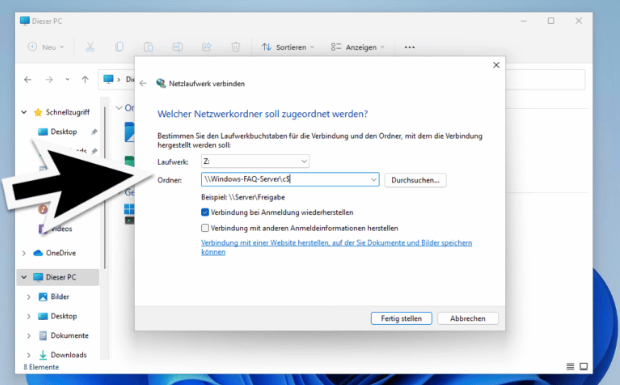Select Schnellzugriff in the sidebar
The image size is (620, 385).
tap(67, 112)
